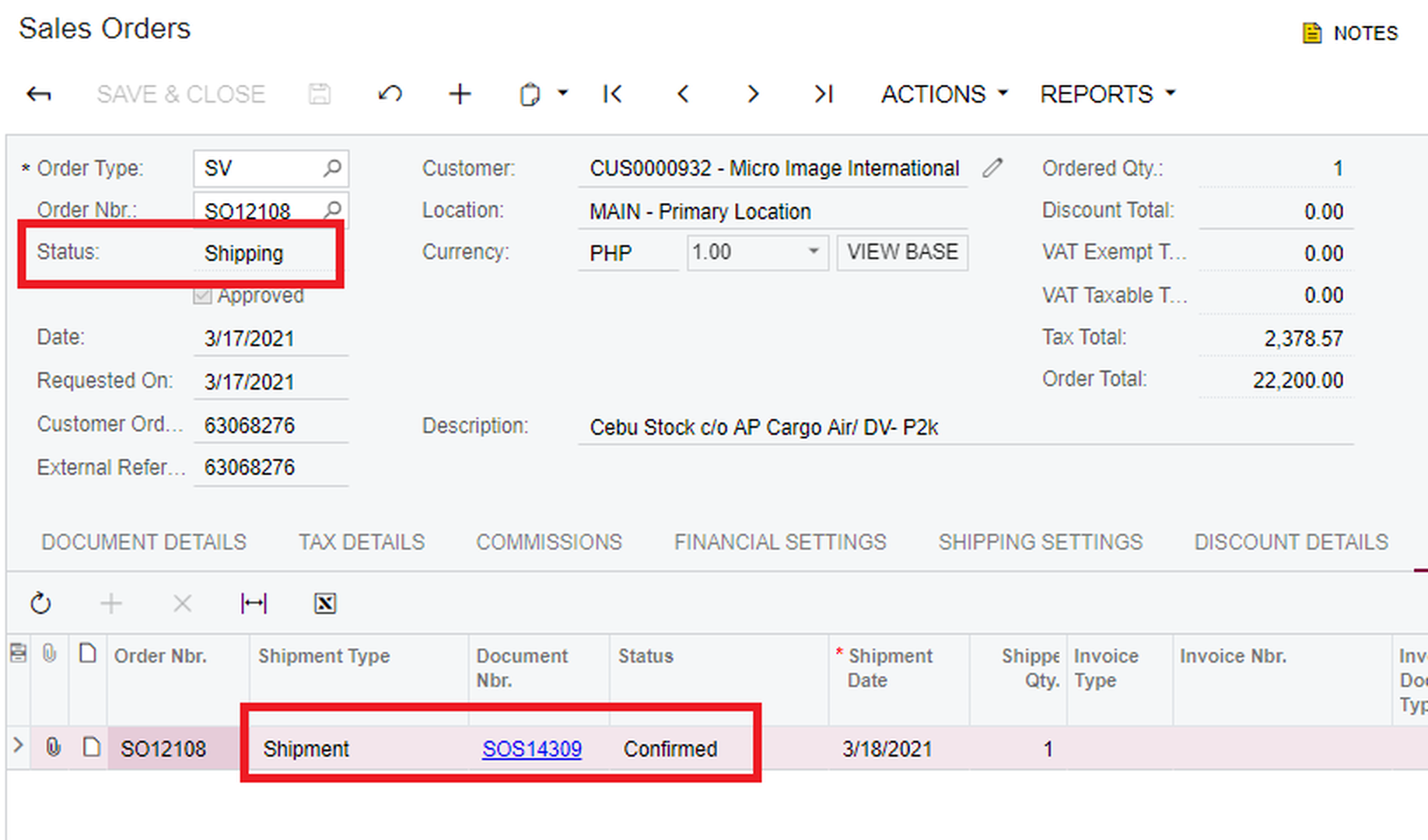Click the VIEW BASE button

click(x=902, y=253)
